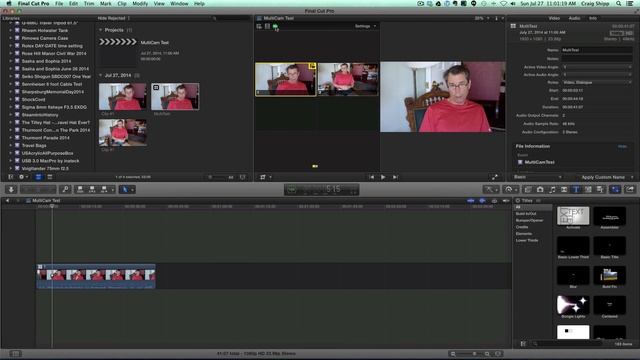Select second angle in angle viewer
This screenshot has height=360, width=640.
tap(348, 79)
